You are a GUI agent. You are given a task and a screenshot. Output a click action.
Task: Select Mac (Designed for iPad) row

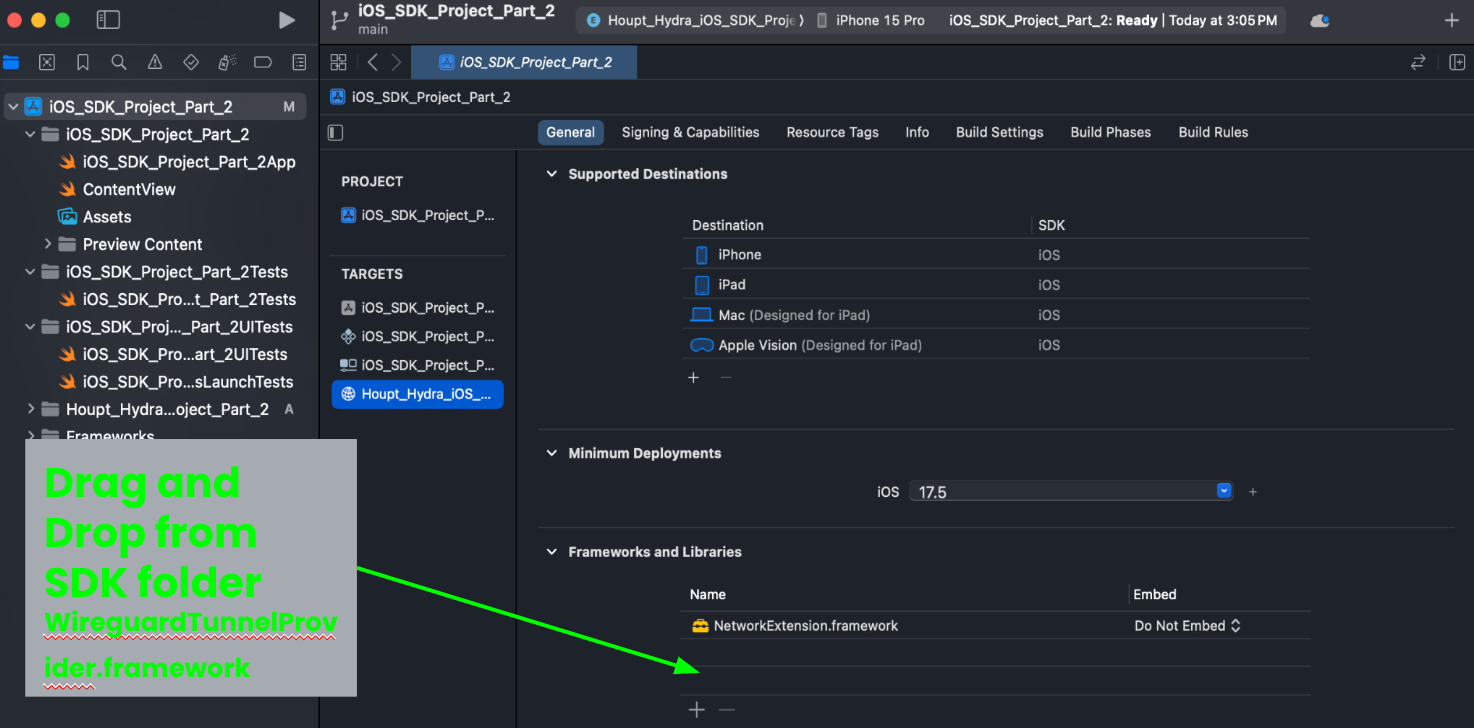[995, 315]
